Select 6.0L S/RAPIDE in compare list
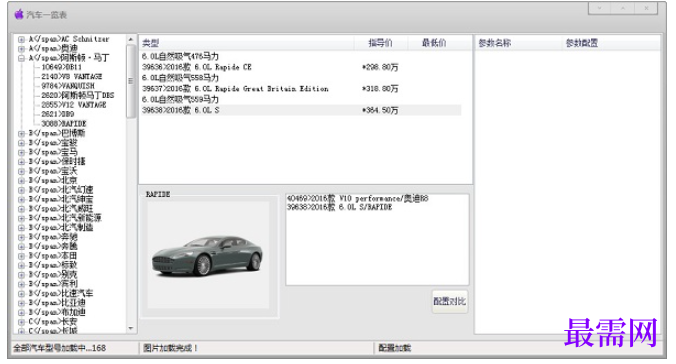 pos(340,207)
